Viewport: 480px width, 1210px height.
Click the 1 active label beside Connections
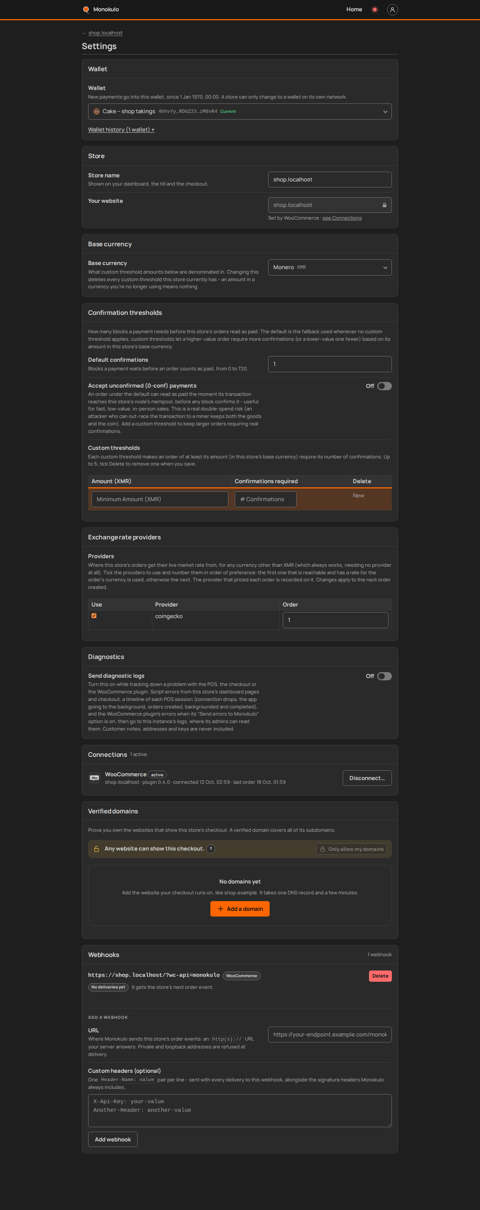click(x=139, y=755)
